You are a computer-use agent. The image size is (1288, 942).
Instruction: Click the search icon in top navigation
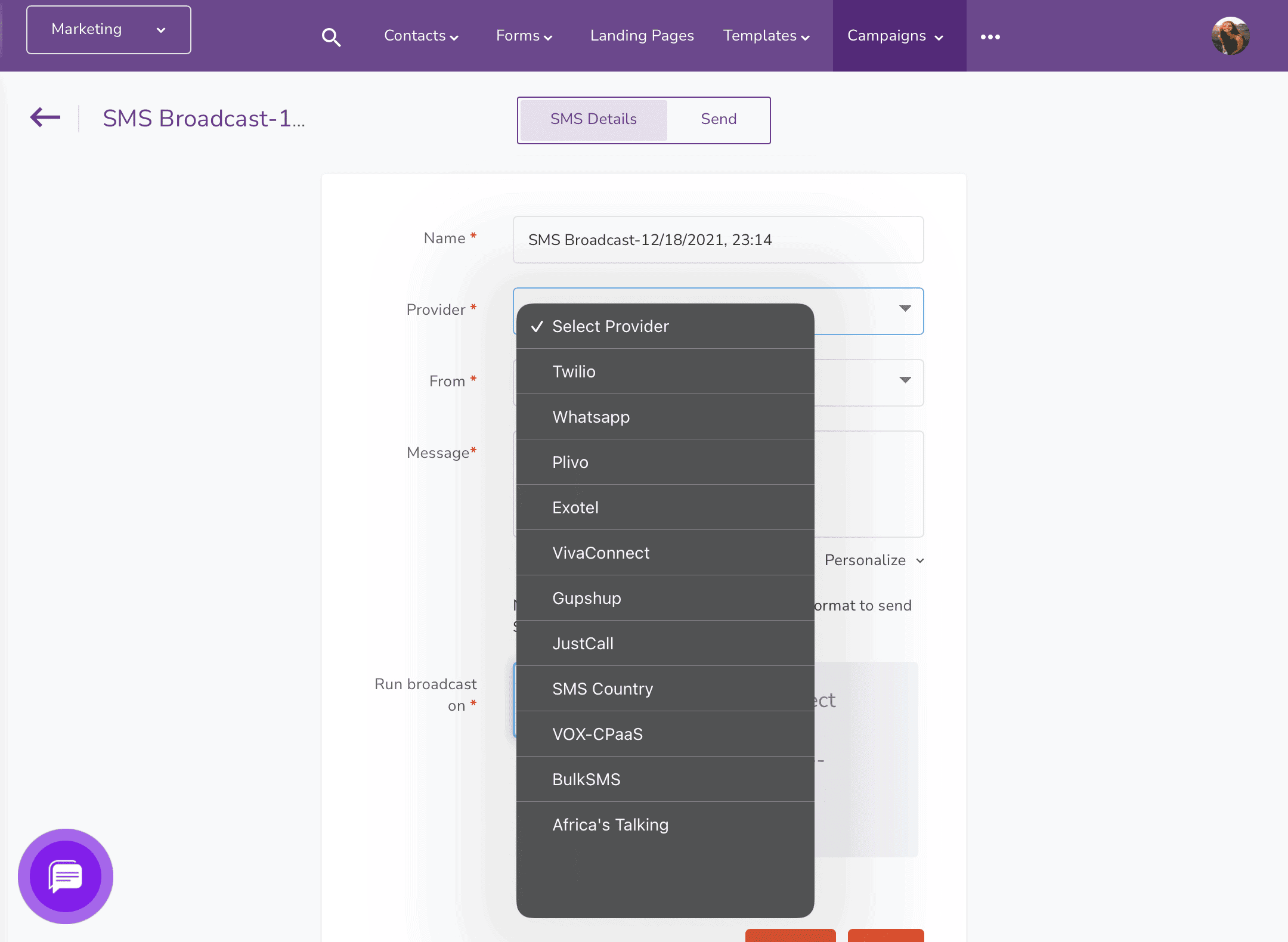(x=331, y=37)
